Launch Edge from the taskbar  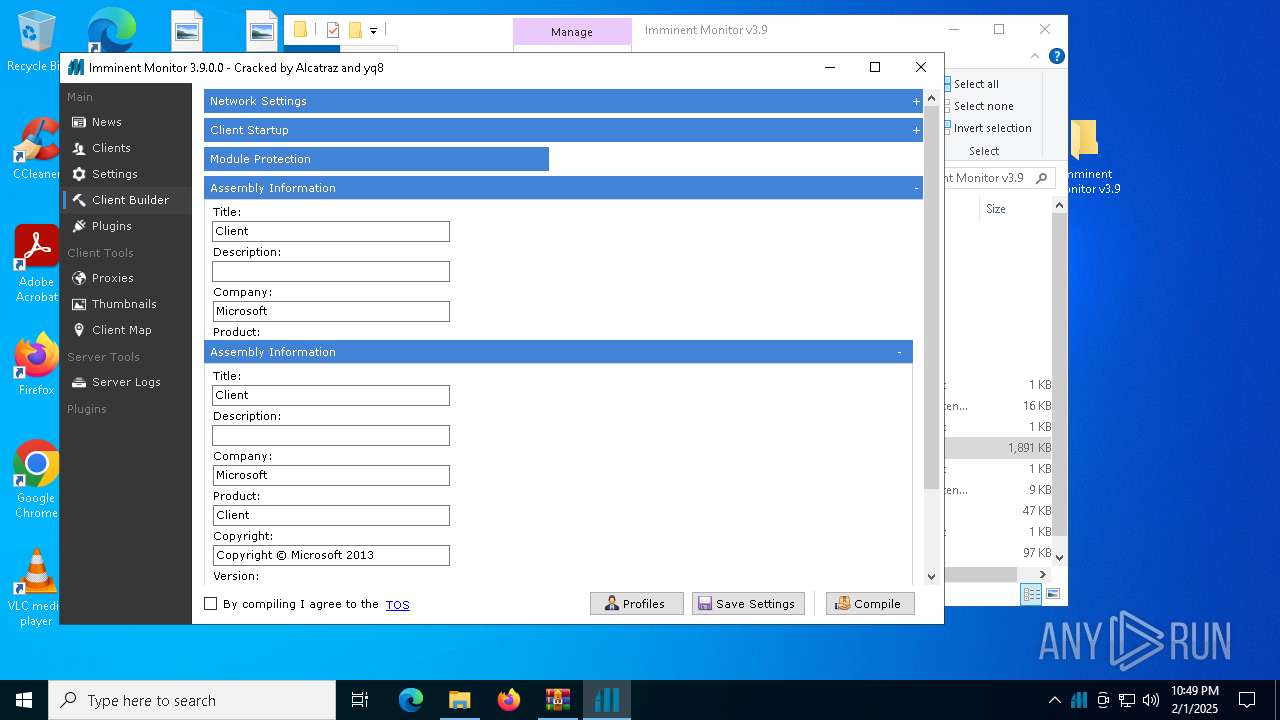(x=411, y=700)
